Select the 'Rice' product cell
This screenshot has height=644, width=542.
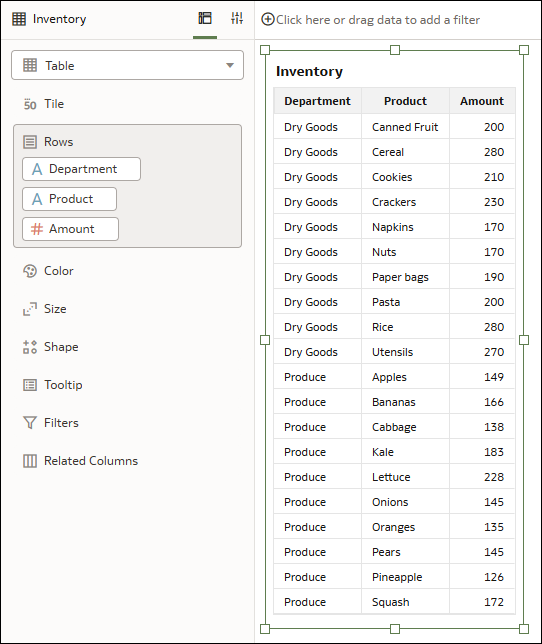tap(405, 327)
